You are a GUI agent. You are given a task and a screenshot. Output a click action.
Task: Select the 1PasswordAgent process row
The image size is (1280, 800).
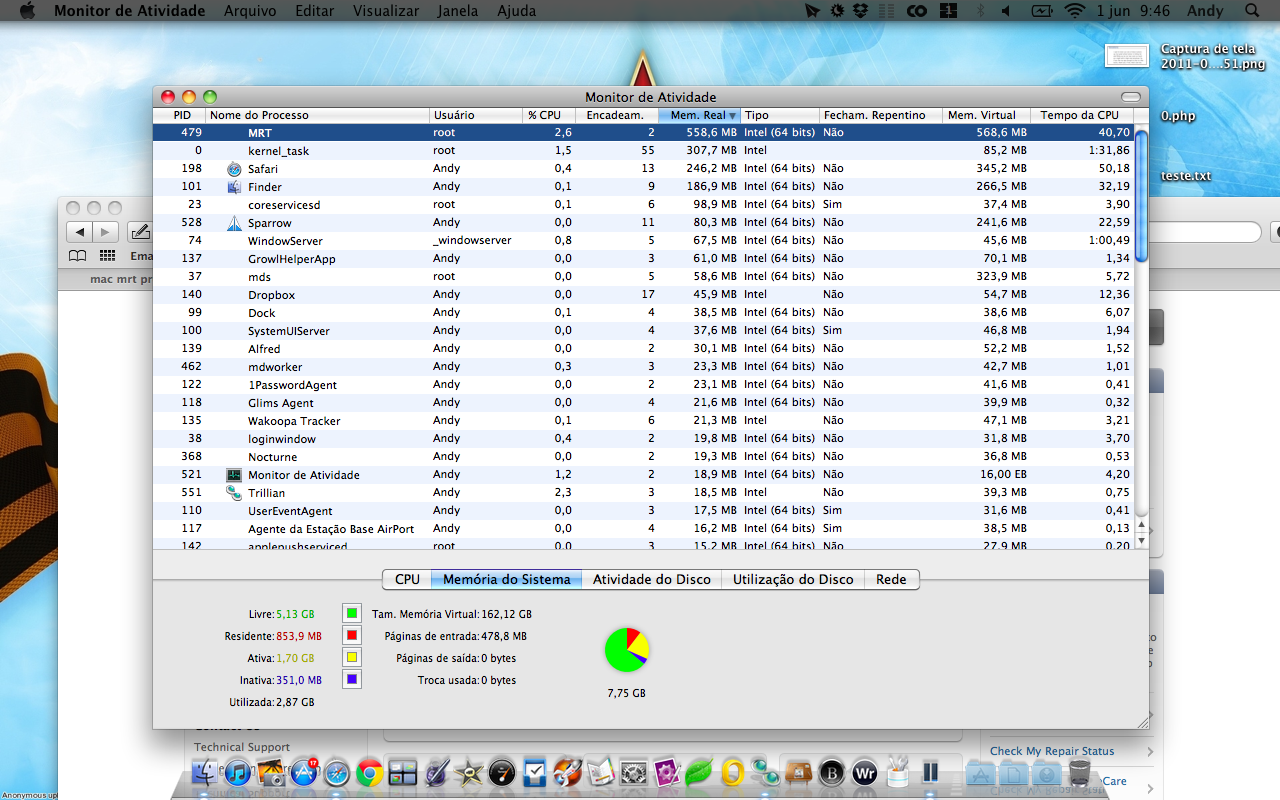tap(643, 385)
